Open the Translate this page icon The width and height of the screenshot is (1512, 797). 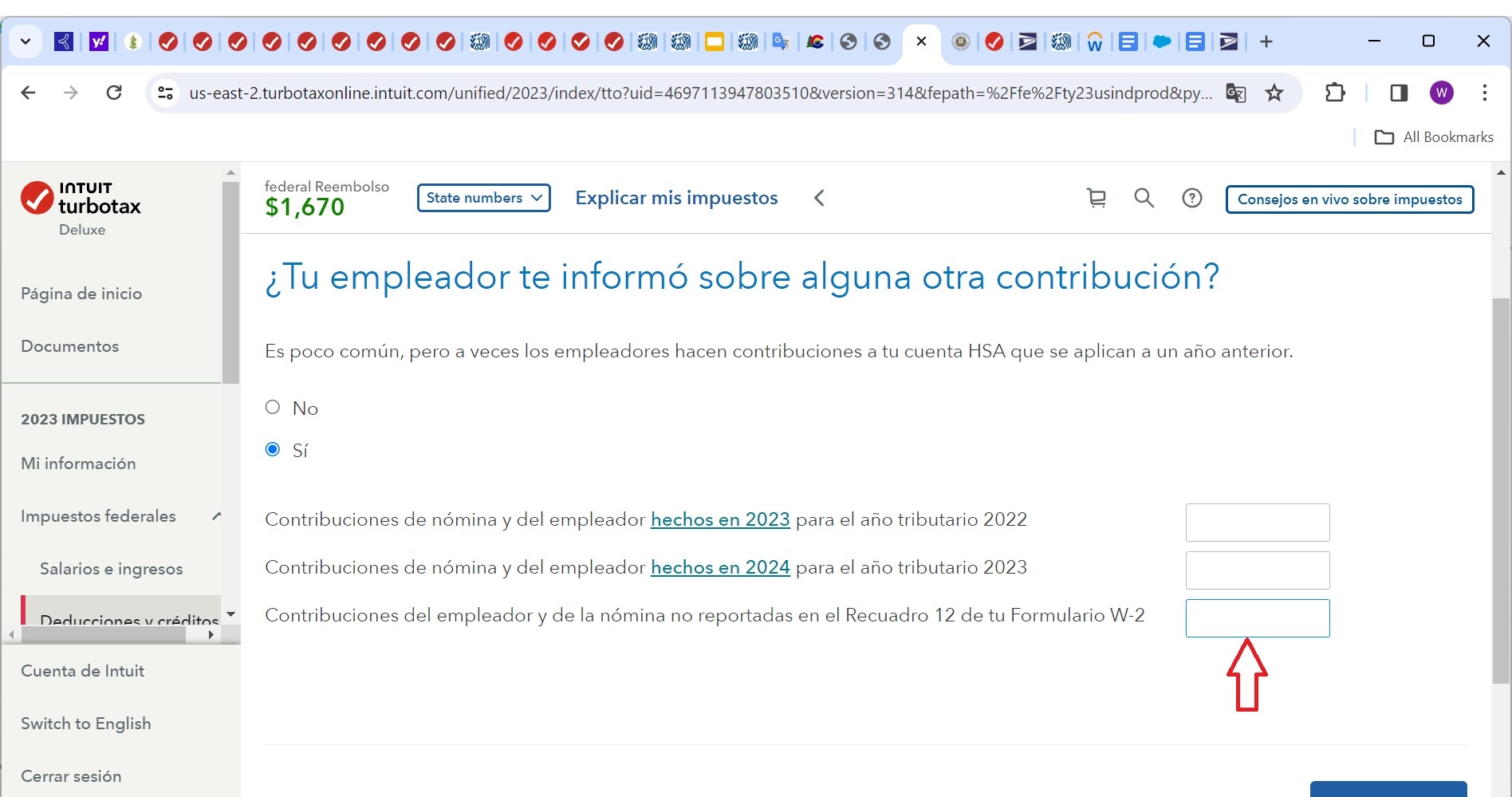(1236, 93)
